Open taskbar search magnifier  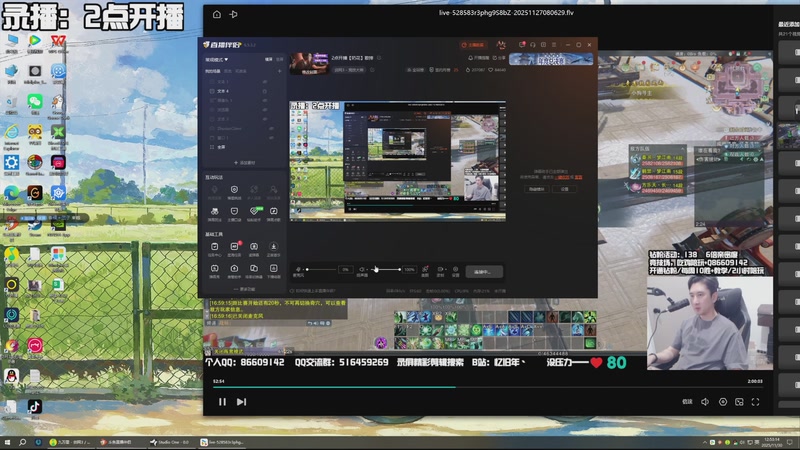[x=22, y=442]
